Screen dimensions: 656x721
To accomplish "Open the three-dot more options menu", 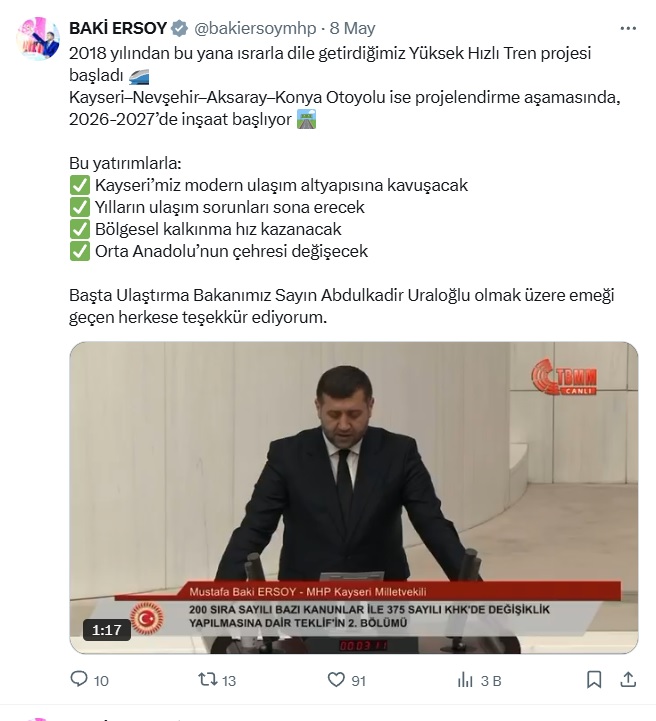I will point(628,29).
